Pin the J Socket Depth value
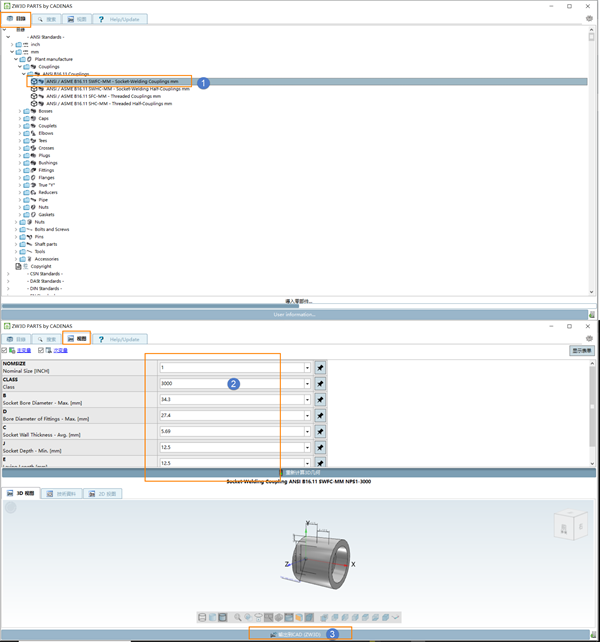 (320, 448)
